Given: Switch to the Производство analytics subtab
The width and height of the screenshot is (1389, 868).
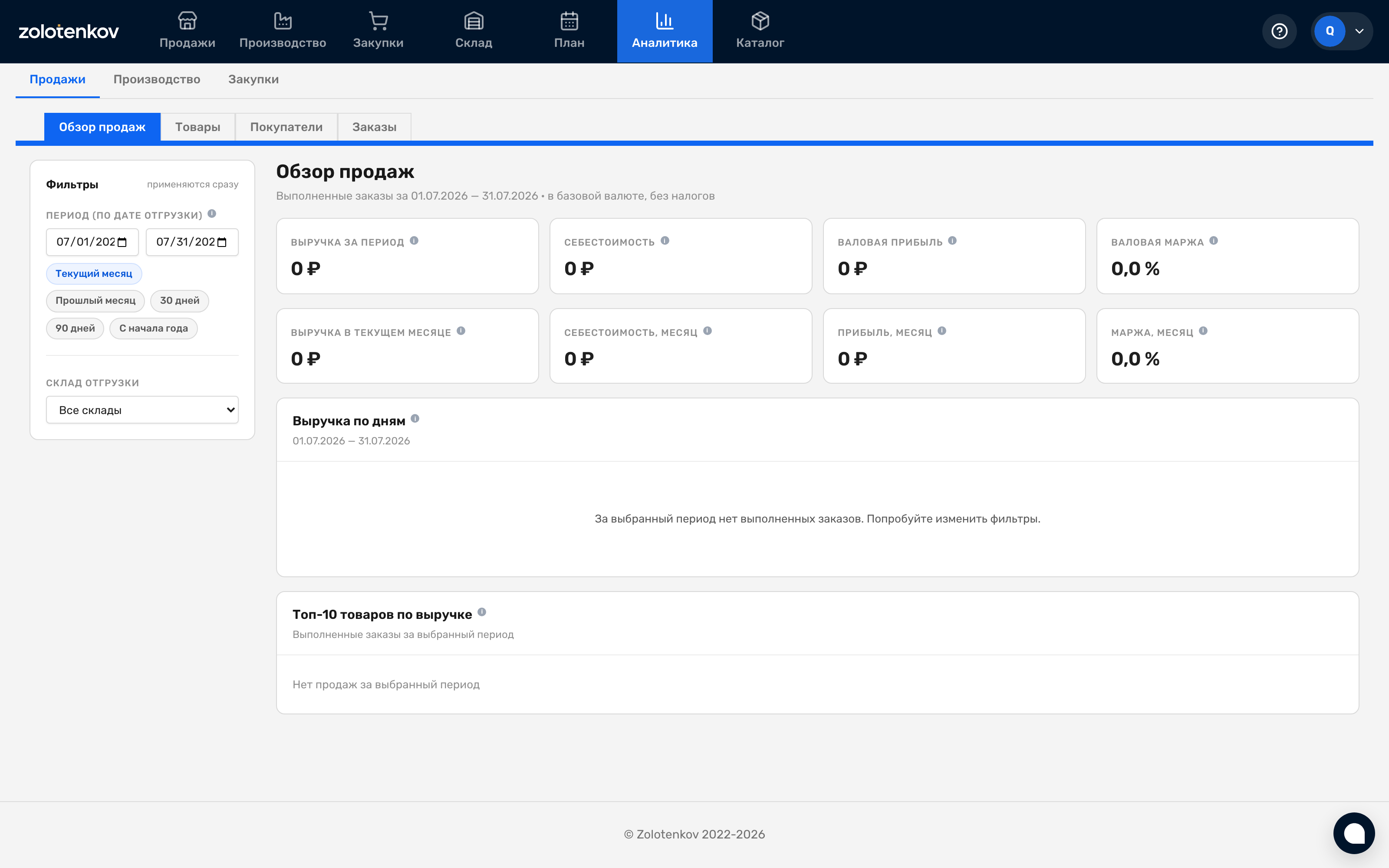Looking at the screenshot, I should click(x=157, y=79).
